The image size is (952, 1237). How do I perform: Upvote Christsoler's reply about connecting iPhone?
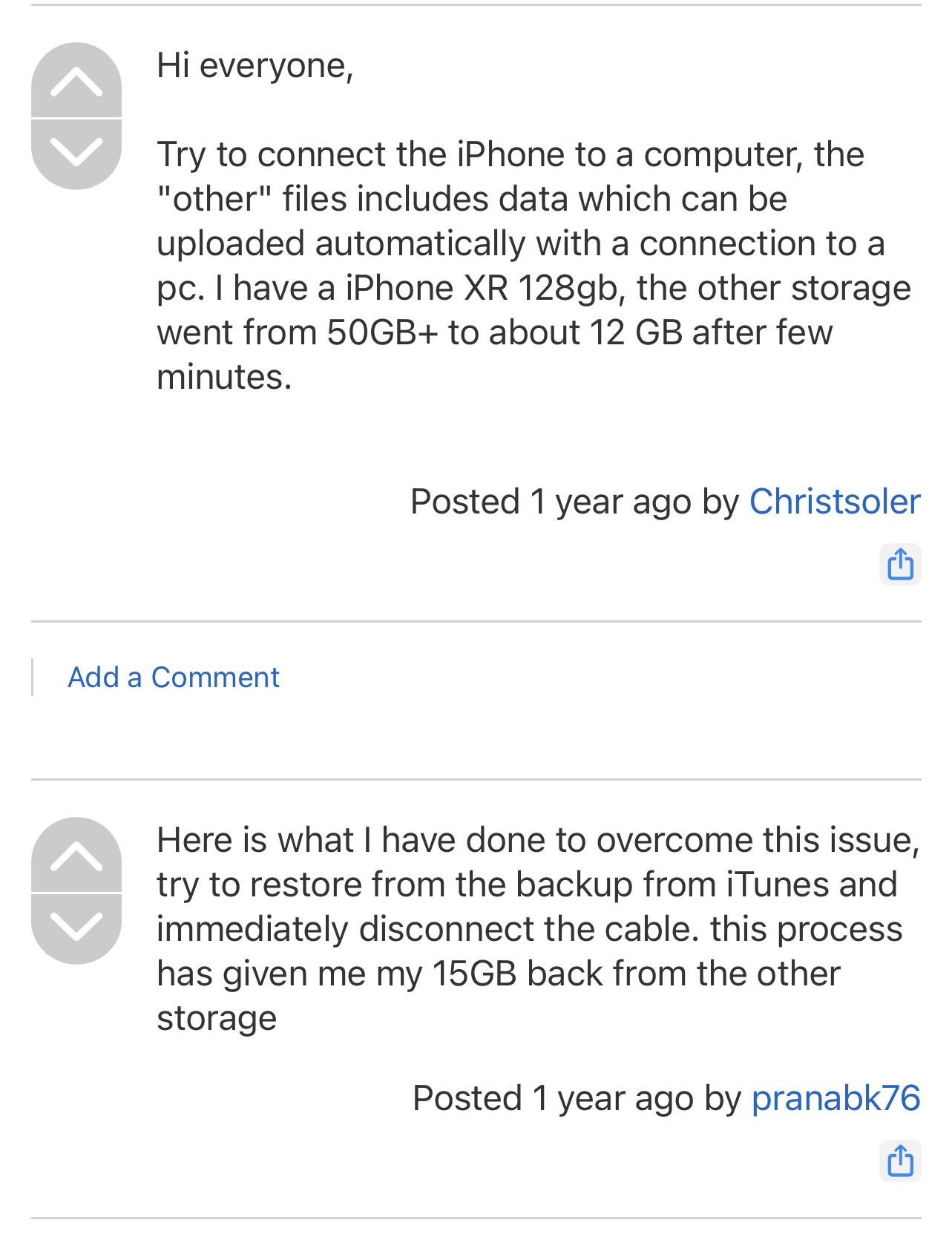pyautogui.click(x=76, y=80)
